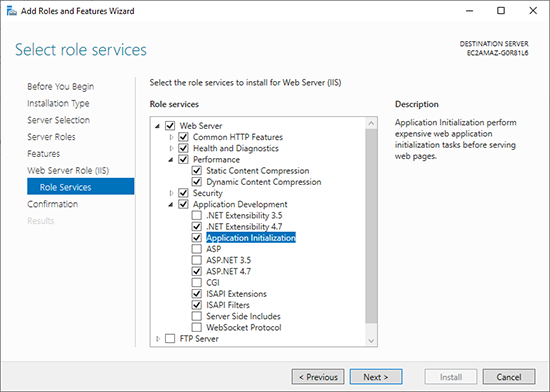Click the greyed-out Install button
The image size is (550, 392).
point(451,377)
